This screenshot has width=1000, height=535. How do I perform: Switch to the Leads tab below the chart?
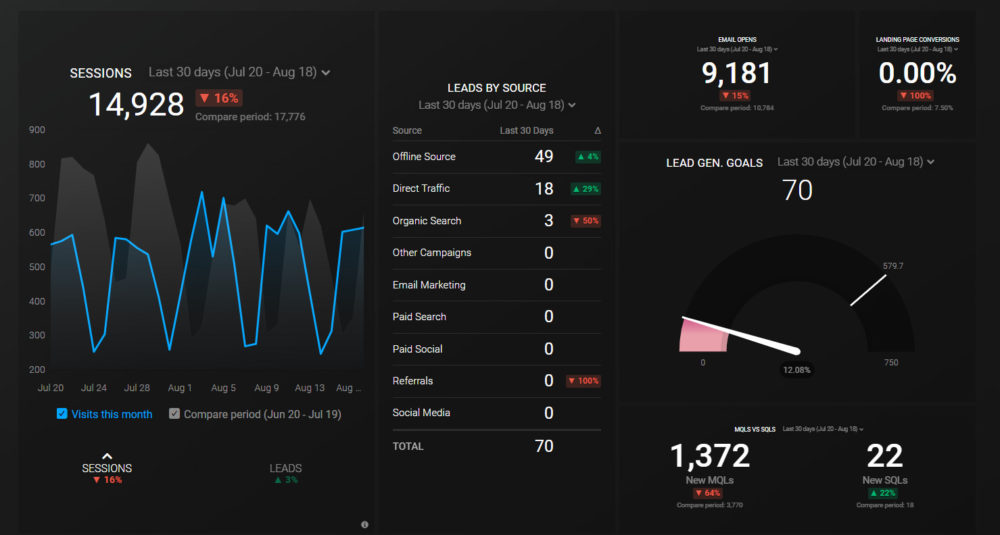(285, 468)
